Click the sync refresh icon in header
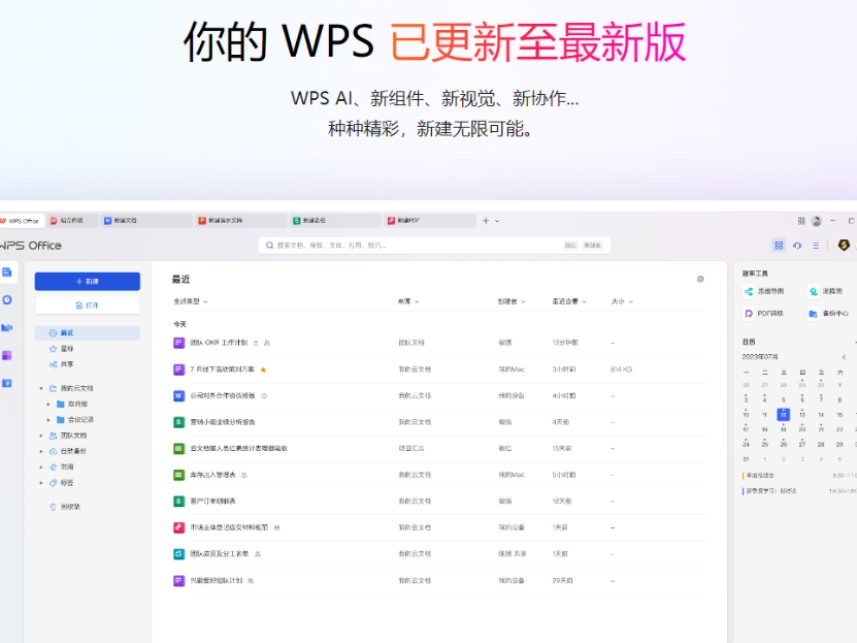This screenshot has height=643, width=857. tap(797, 245)
